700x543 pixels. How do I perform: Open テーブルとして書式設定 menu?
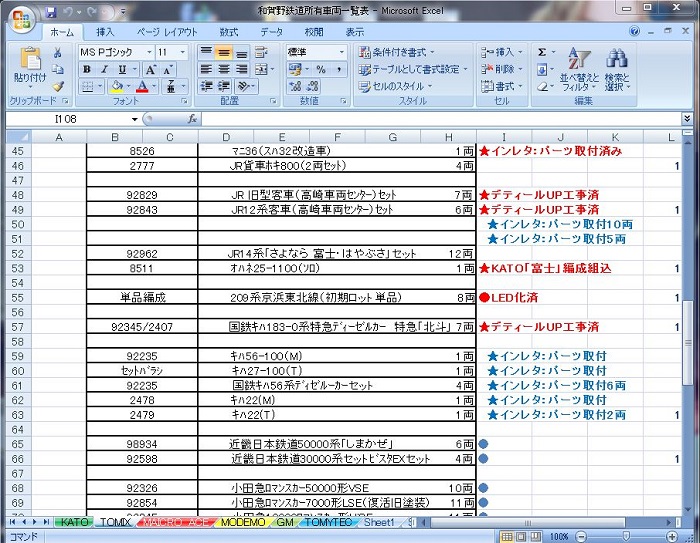[x=413, y=69]
